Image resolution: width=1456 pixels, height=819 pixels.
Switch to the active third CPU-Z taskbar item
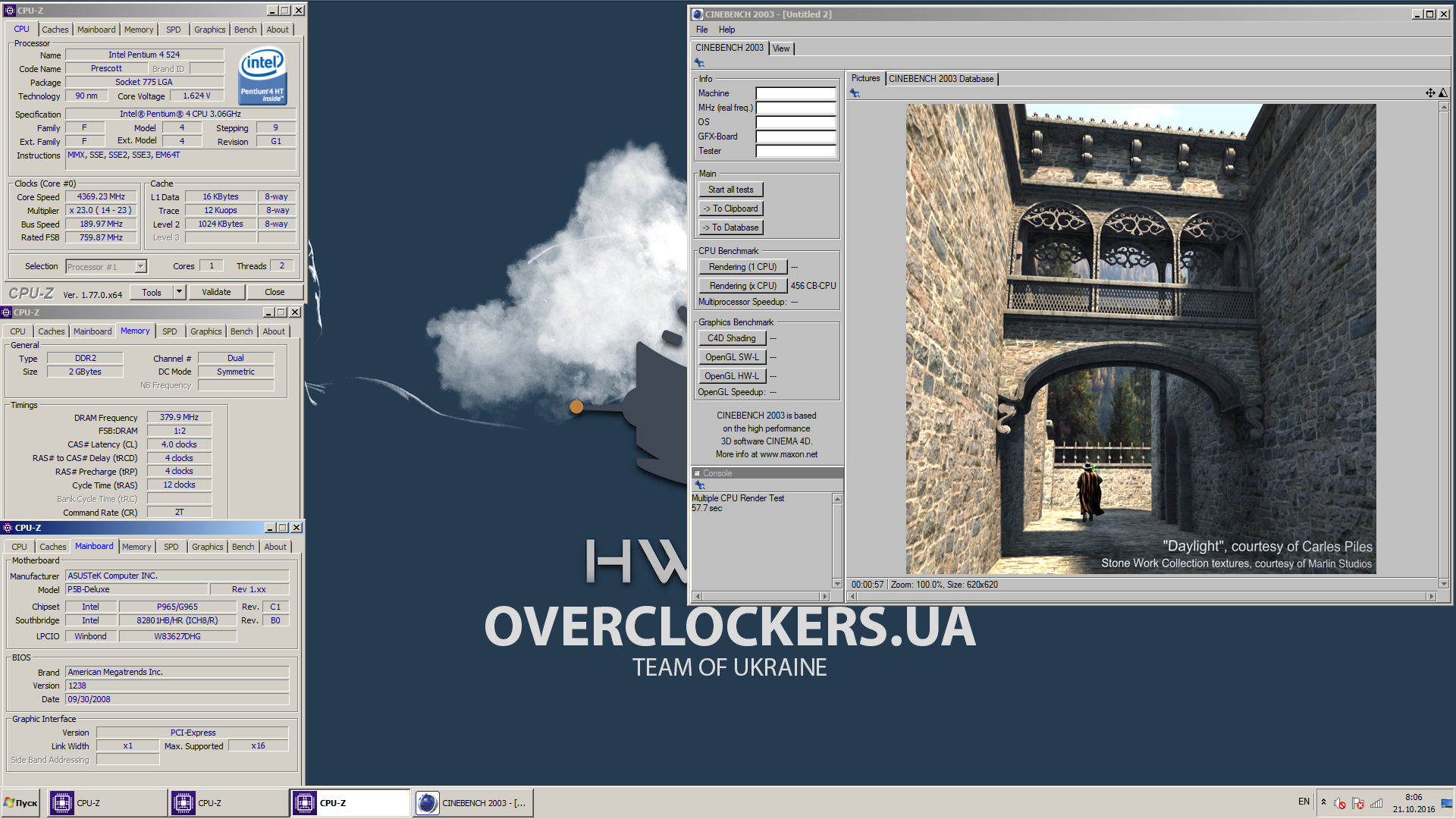[350, 803]
